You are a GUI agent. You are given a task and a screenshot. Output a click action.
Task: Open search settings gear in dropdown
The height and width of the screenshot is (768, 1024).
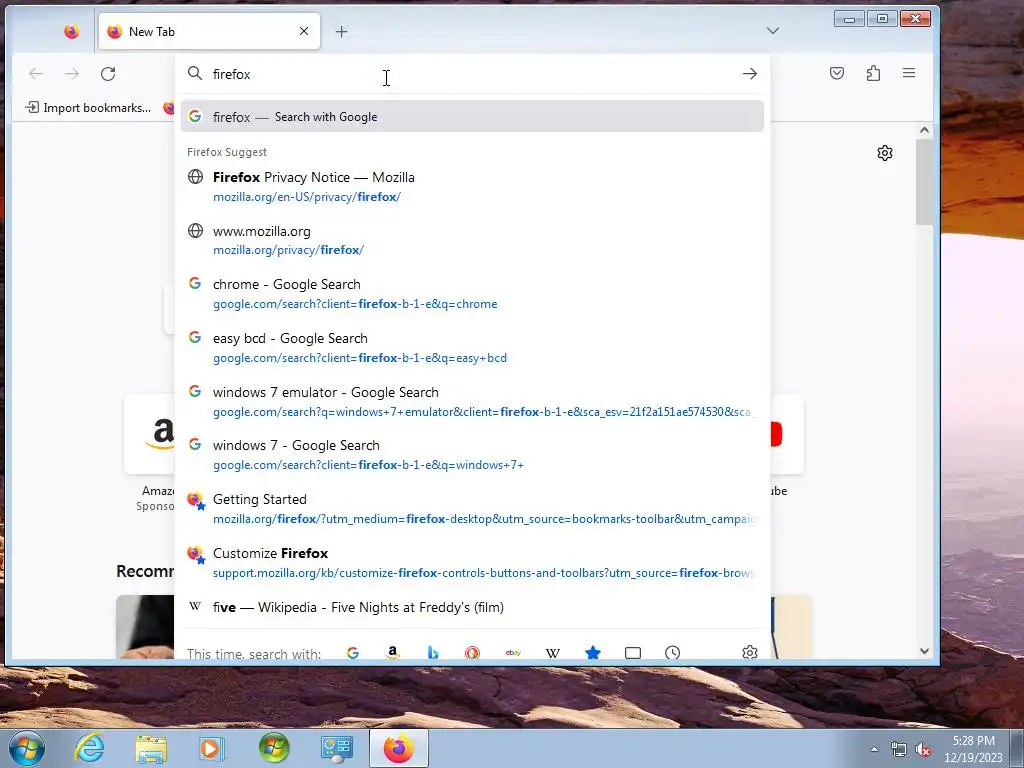750,652
